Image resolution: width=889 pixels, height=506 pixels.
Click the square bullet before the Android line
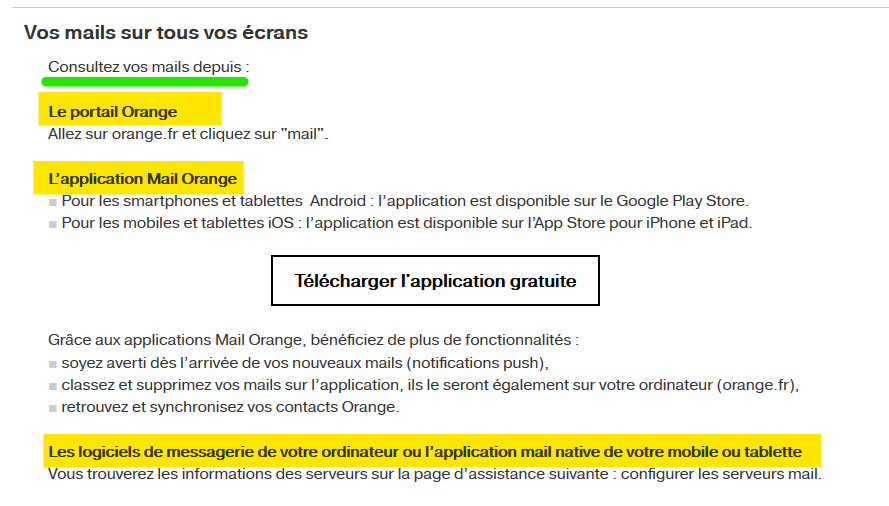[x=53, y=202]
